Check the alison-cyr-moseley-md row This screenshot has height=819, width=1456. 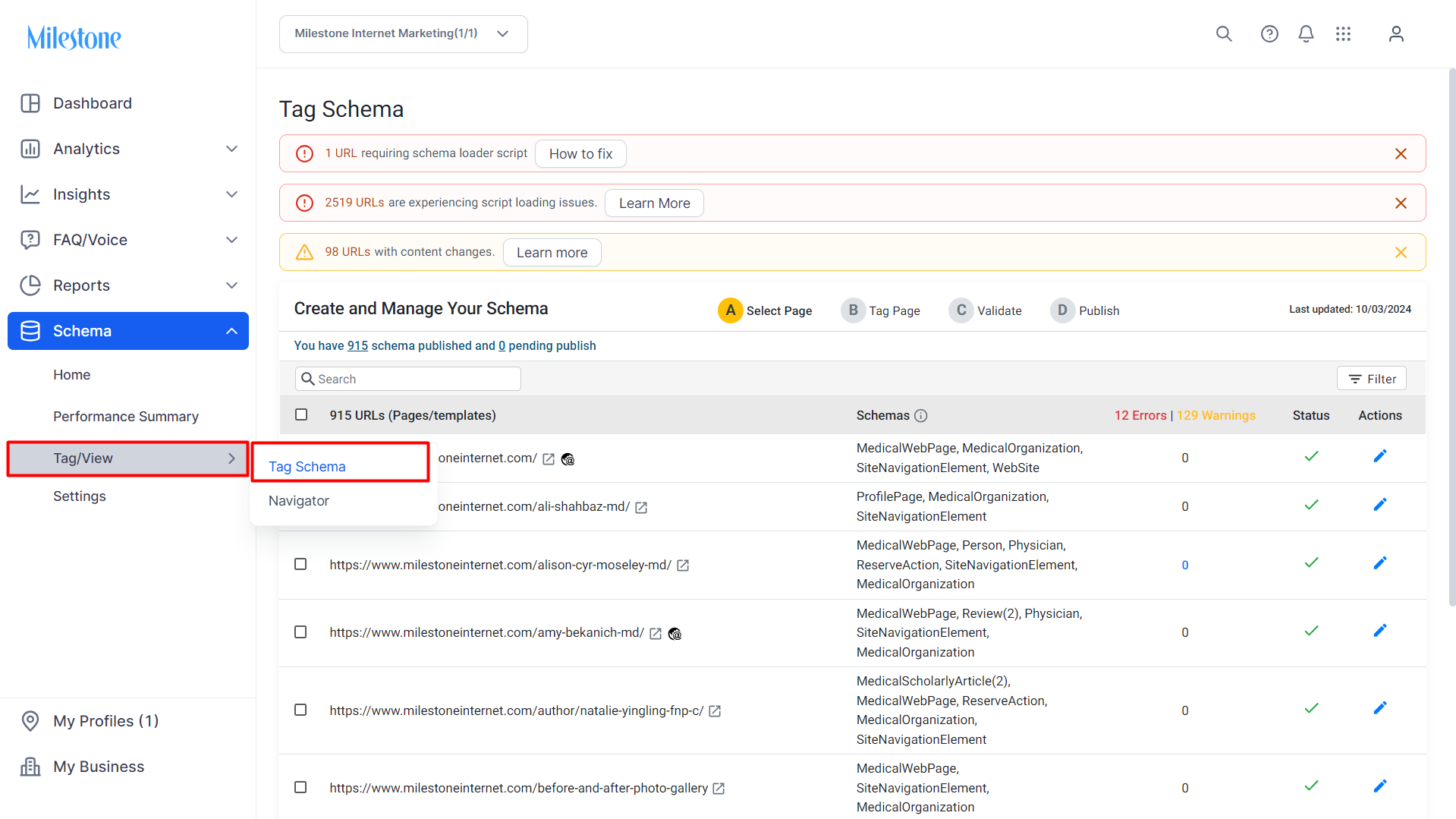click(300, 564)
